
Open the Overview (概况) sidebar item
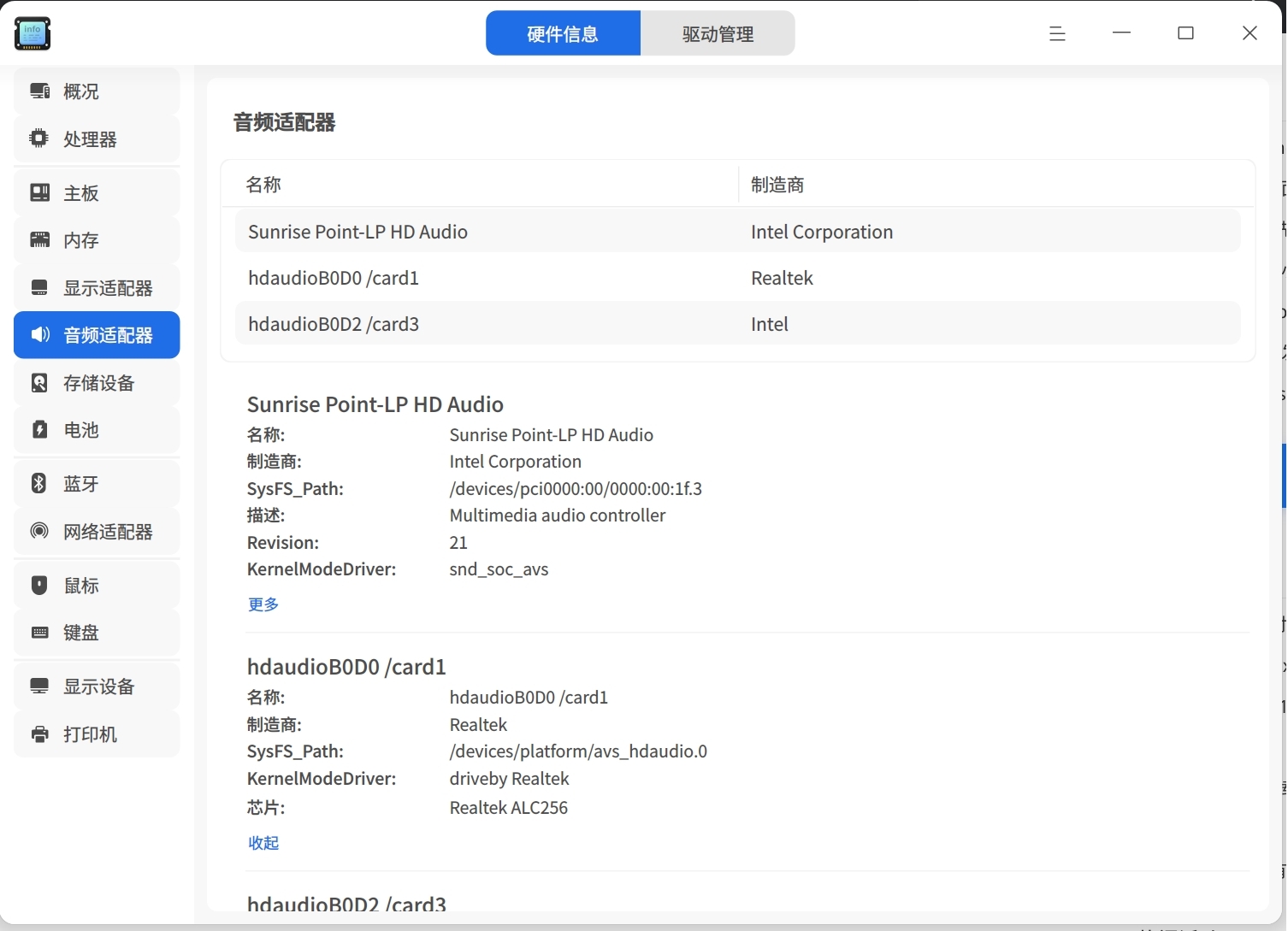[x=97, y=91]
